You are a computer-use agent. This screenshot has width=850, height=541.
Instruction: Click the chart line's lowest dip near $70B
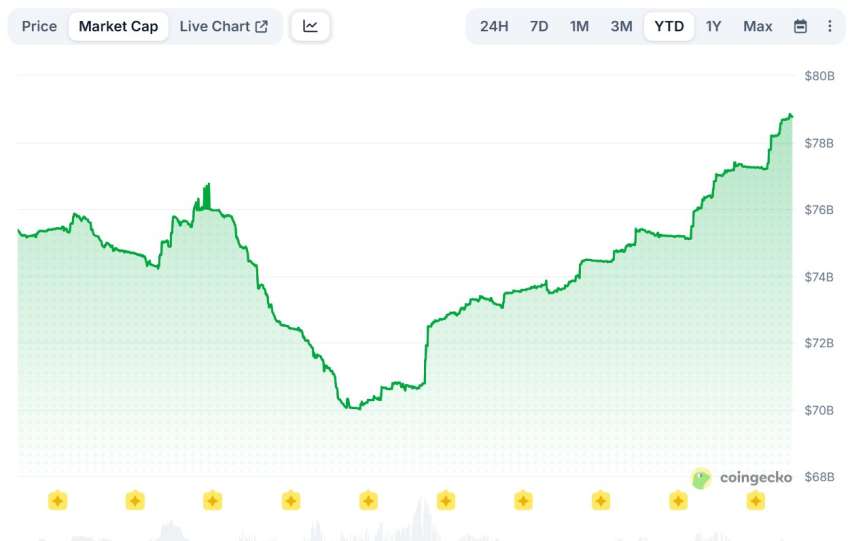point(352,408)
